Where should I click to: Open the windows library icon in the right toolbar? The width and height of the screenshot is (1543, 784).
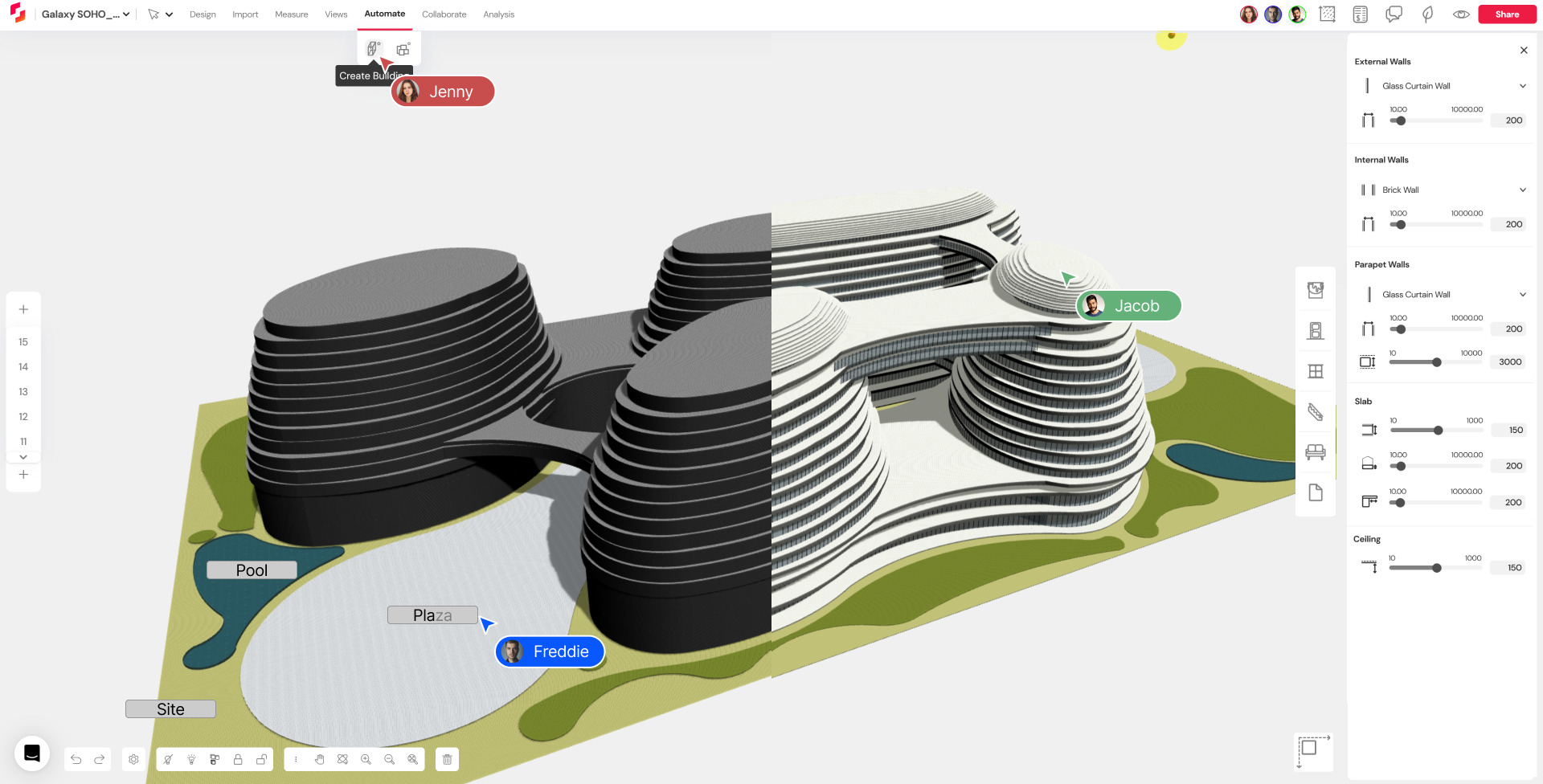1316,371
